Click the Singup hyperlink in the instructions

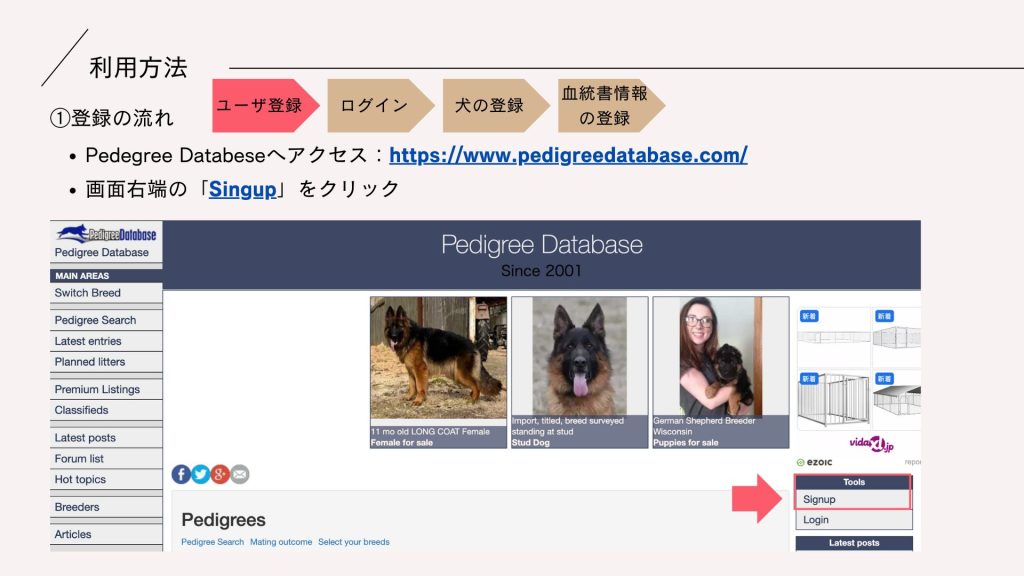click(243, 189)
